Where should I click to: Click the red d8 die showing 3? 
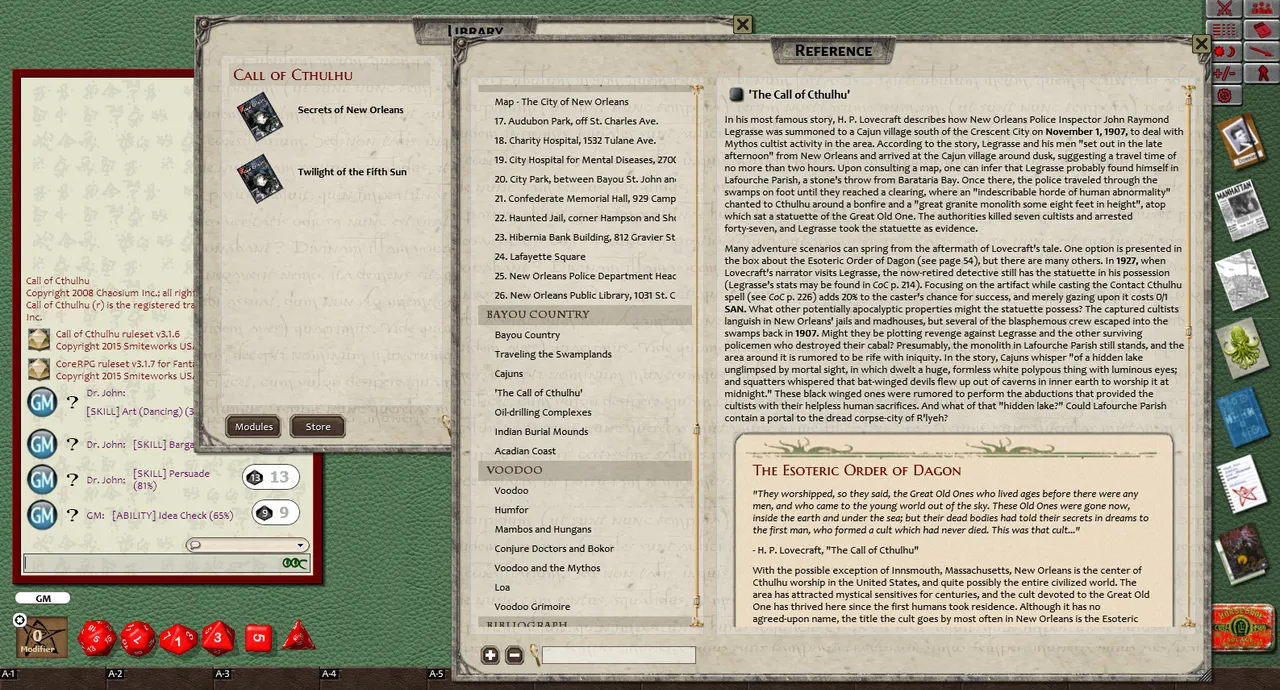coord(218,637)
